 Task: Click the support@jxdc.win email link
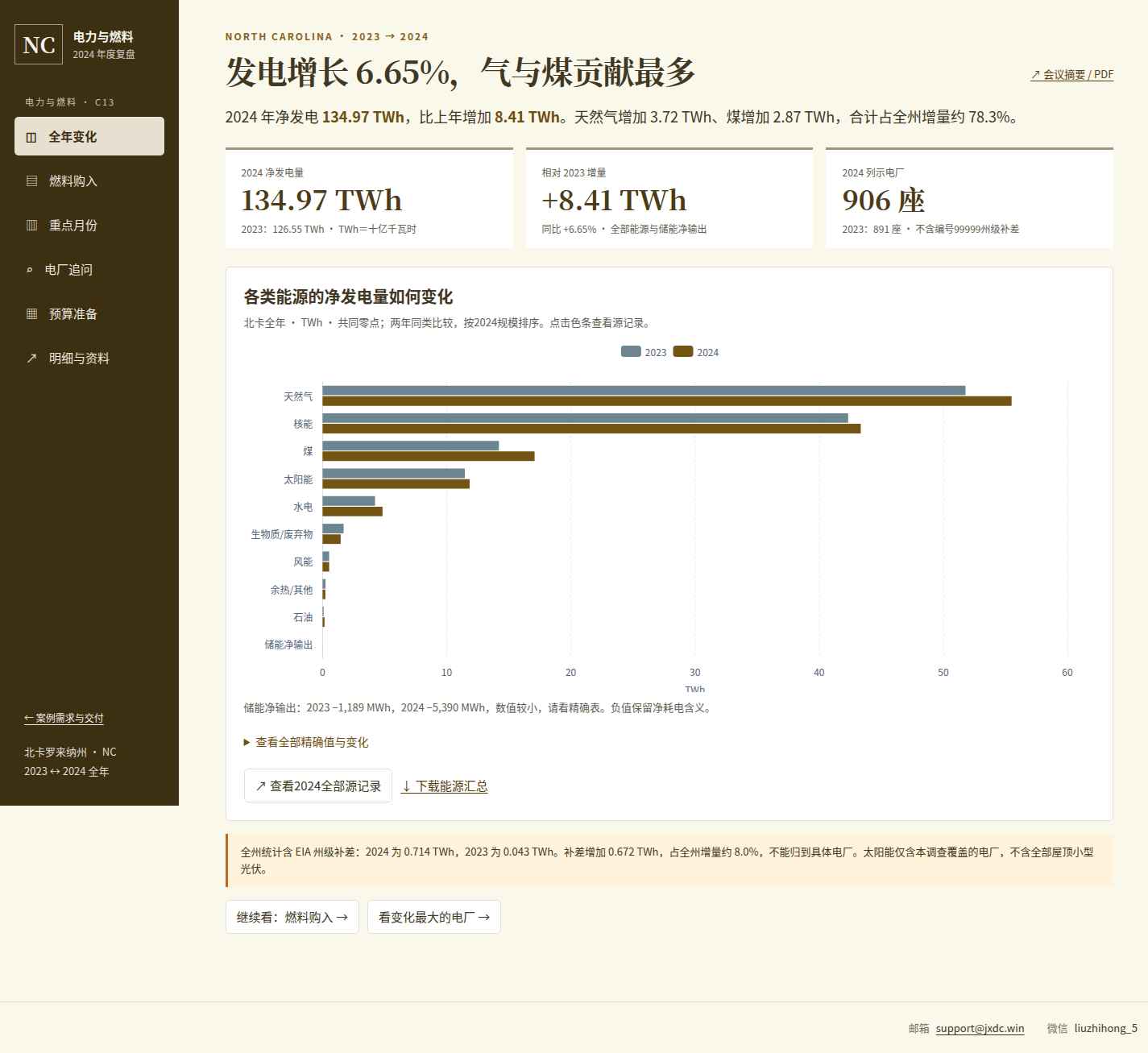[x=980, y=1028]
